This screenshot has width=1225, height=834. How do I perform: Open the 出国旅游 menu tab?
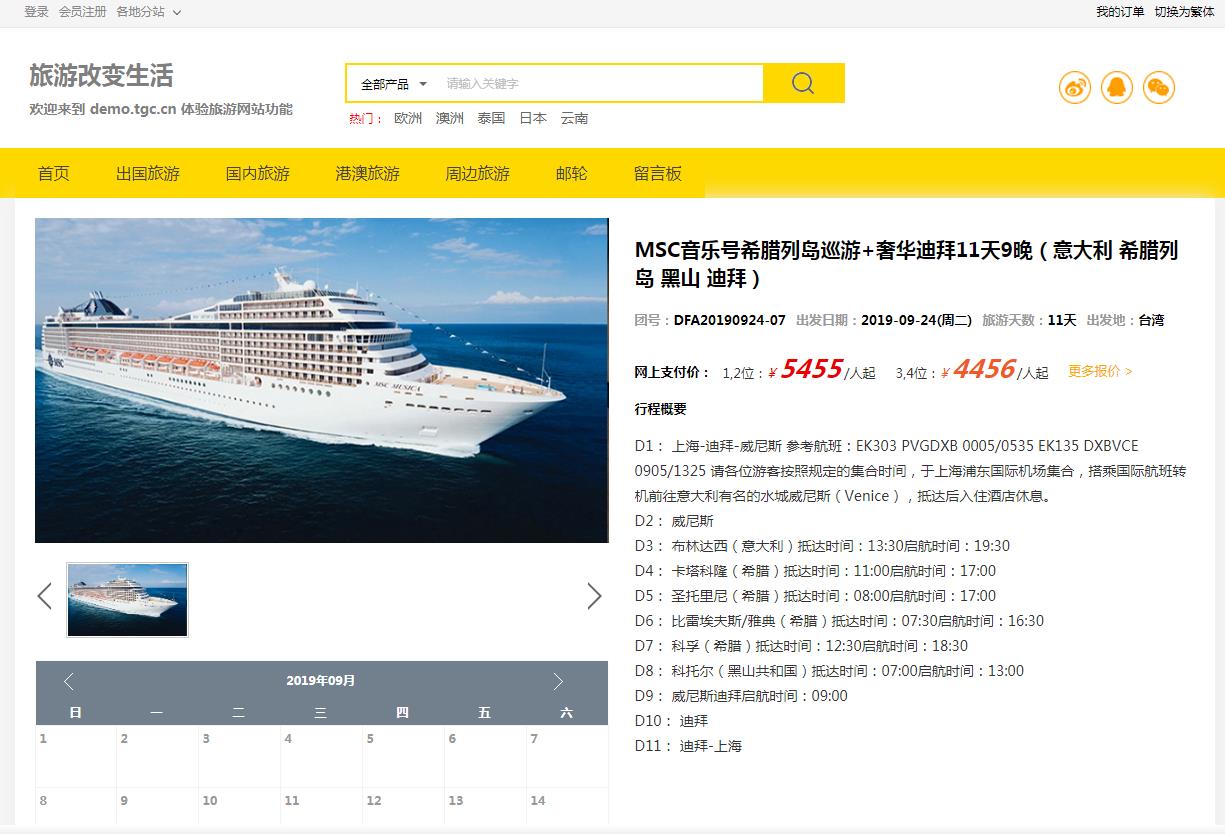click(148, 173)
